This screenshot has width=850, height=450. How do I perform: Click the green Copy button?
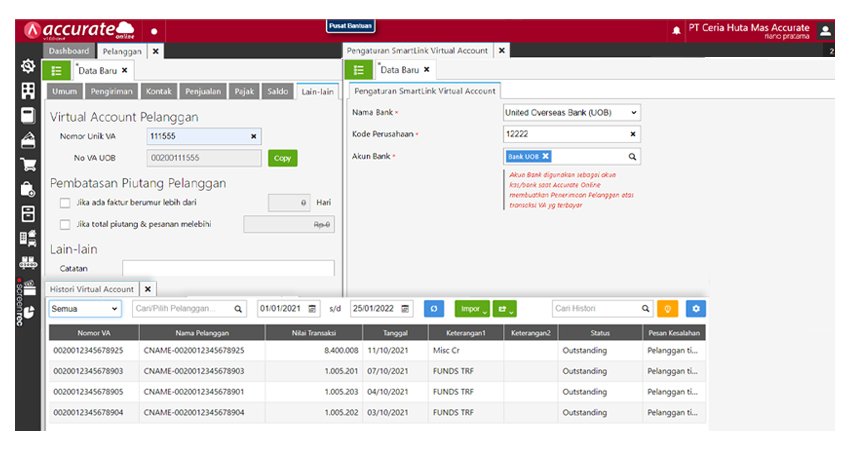[282, 157]
